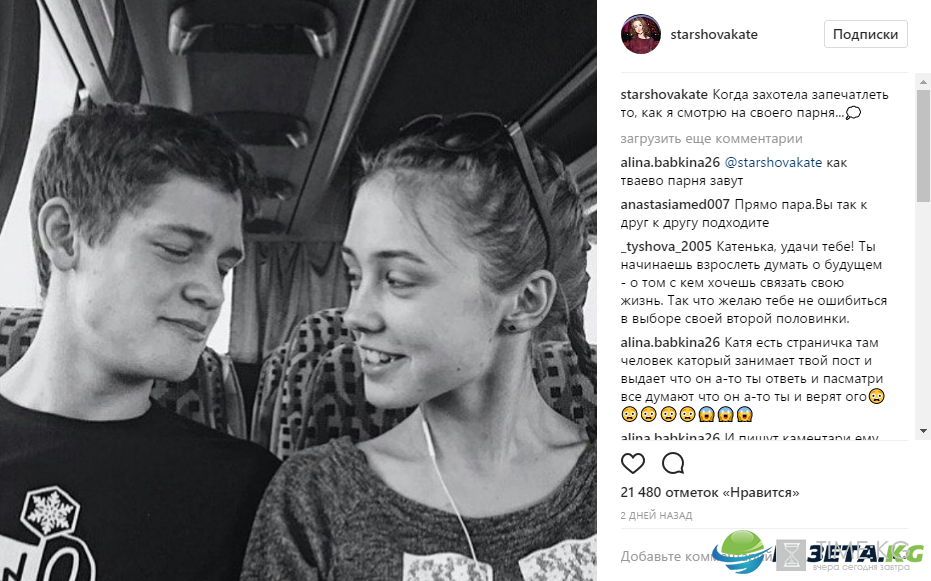The height and width of the screenshot is (581, 931).
Task: Open the @starshovakate mention link
Action: (773, 163)
